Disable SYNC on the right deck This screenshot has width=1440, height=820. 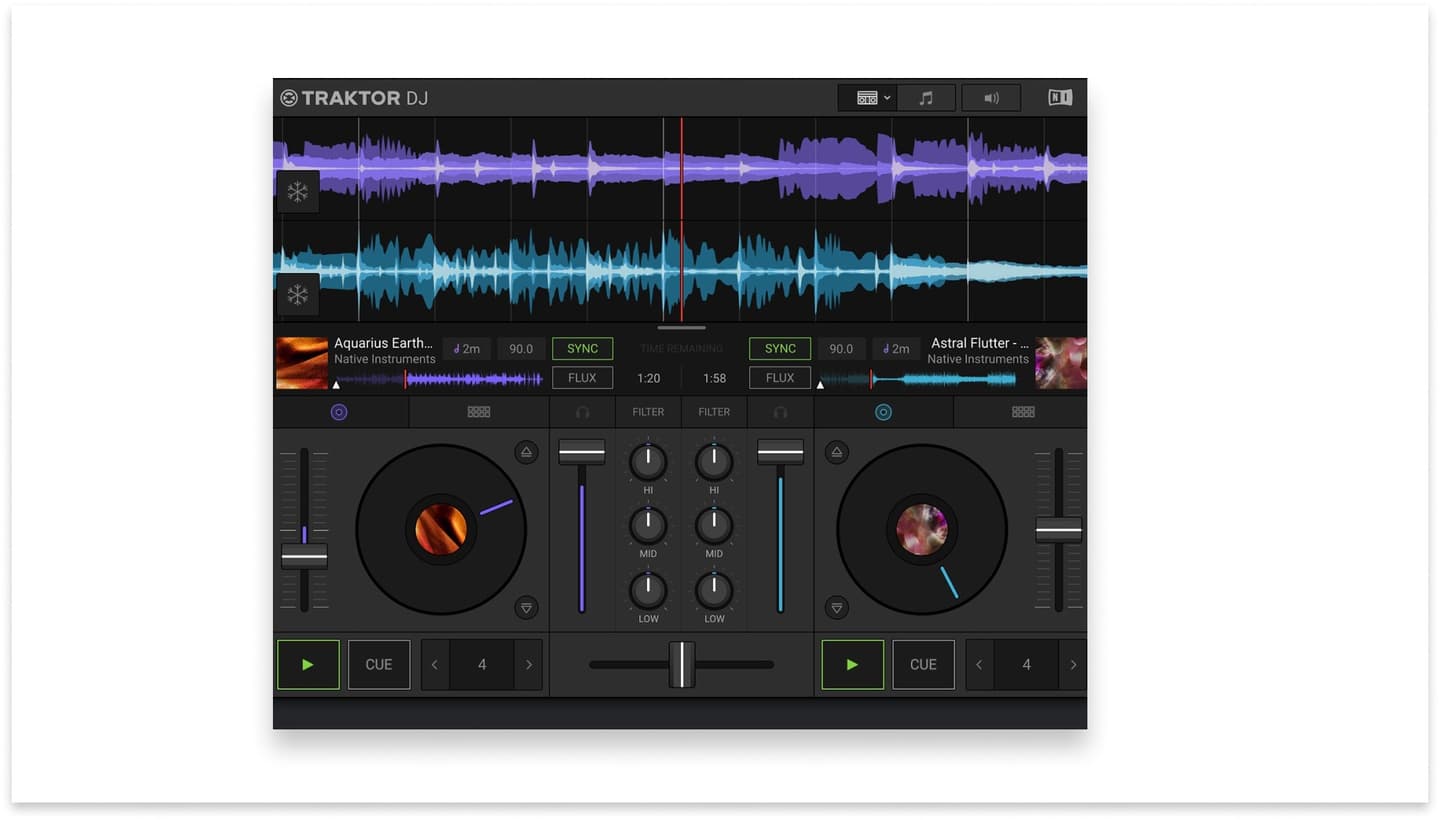click(x=780, y=348)
